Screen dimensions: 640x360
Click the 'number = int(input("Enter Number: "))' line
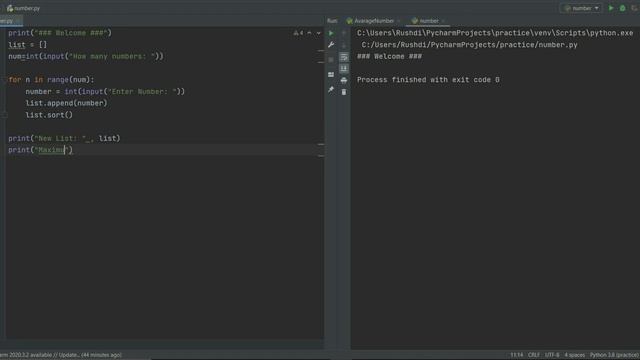coord(105,92)
